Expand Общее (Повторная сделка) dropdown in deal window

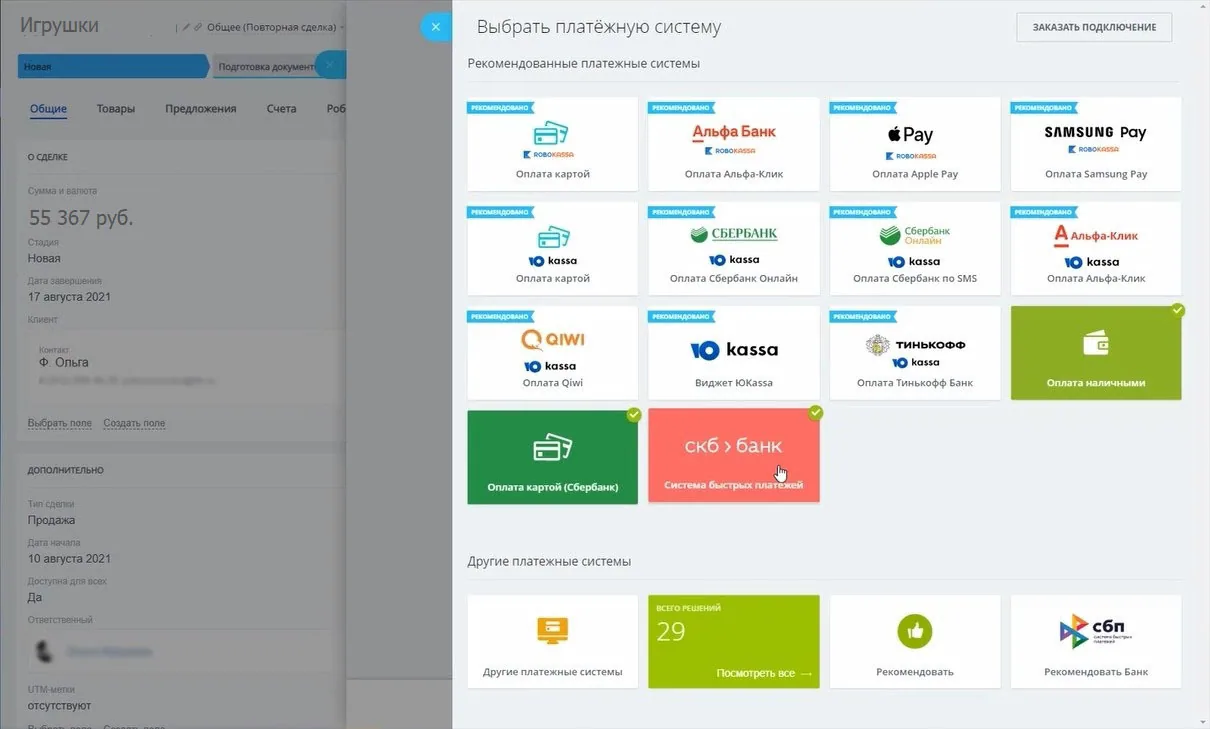pyautogui.click(x=275, y=27)
